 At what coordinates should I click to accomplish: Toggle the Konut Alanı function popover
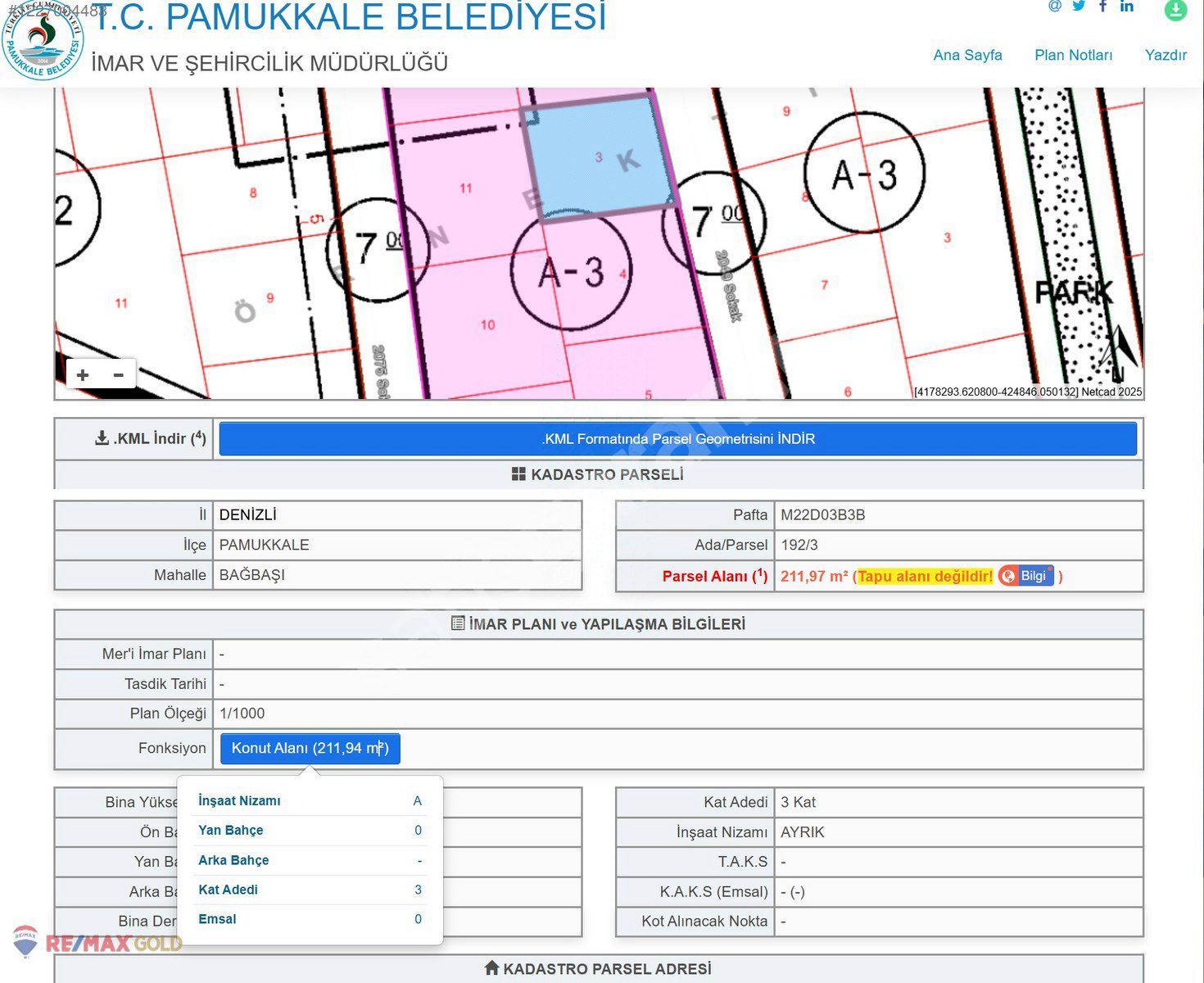(x=310, y=748)
